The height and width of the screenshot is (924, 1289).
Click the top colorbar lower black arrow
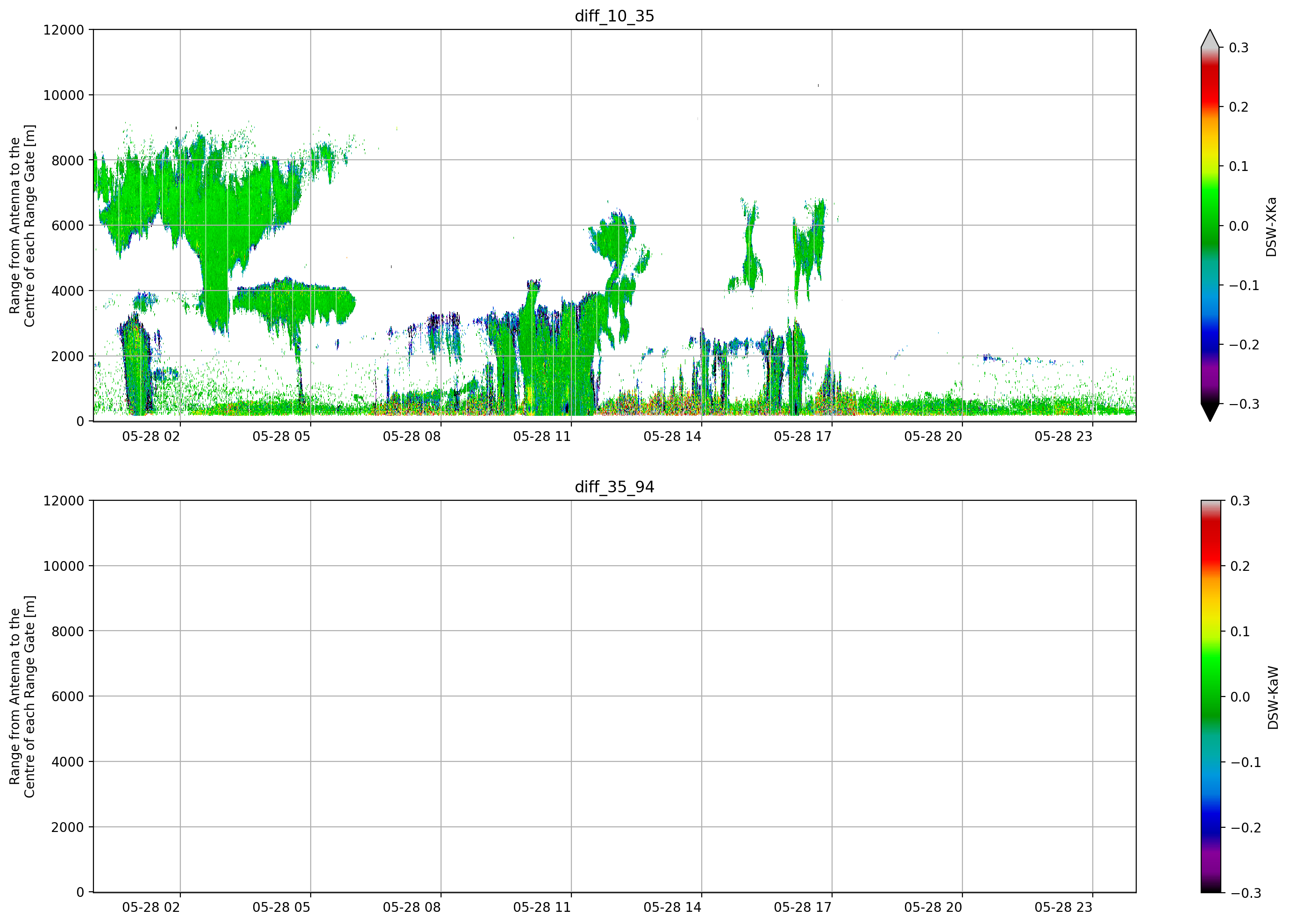tap(1210, 412)
